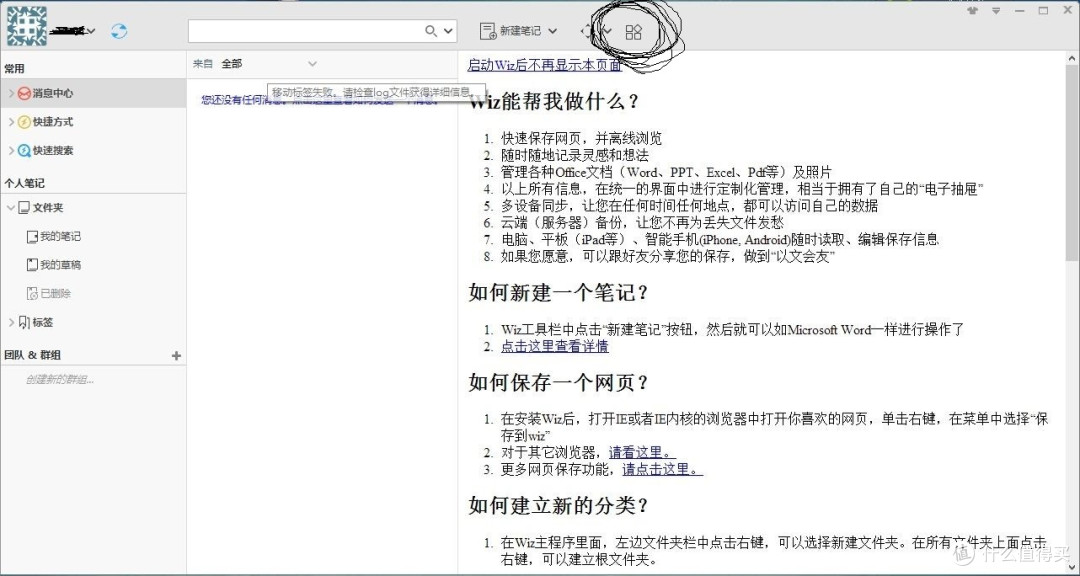Click the heading 如何保存一个网页?
The height and width of the screenshot is (576, 1080).
click(x=559, y=382)
